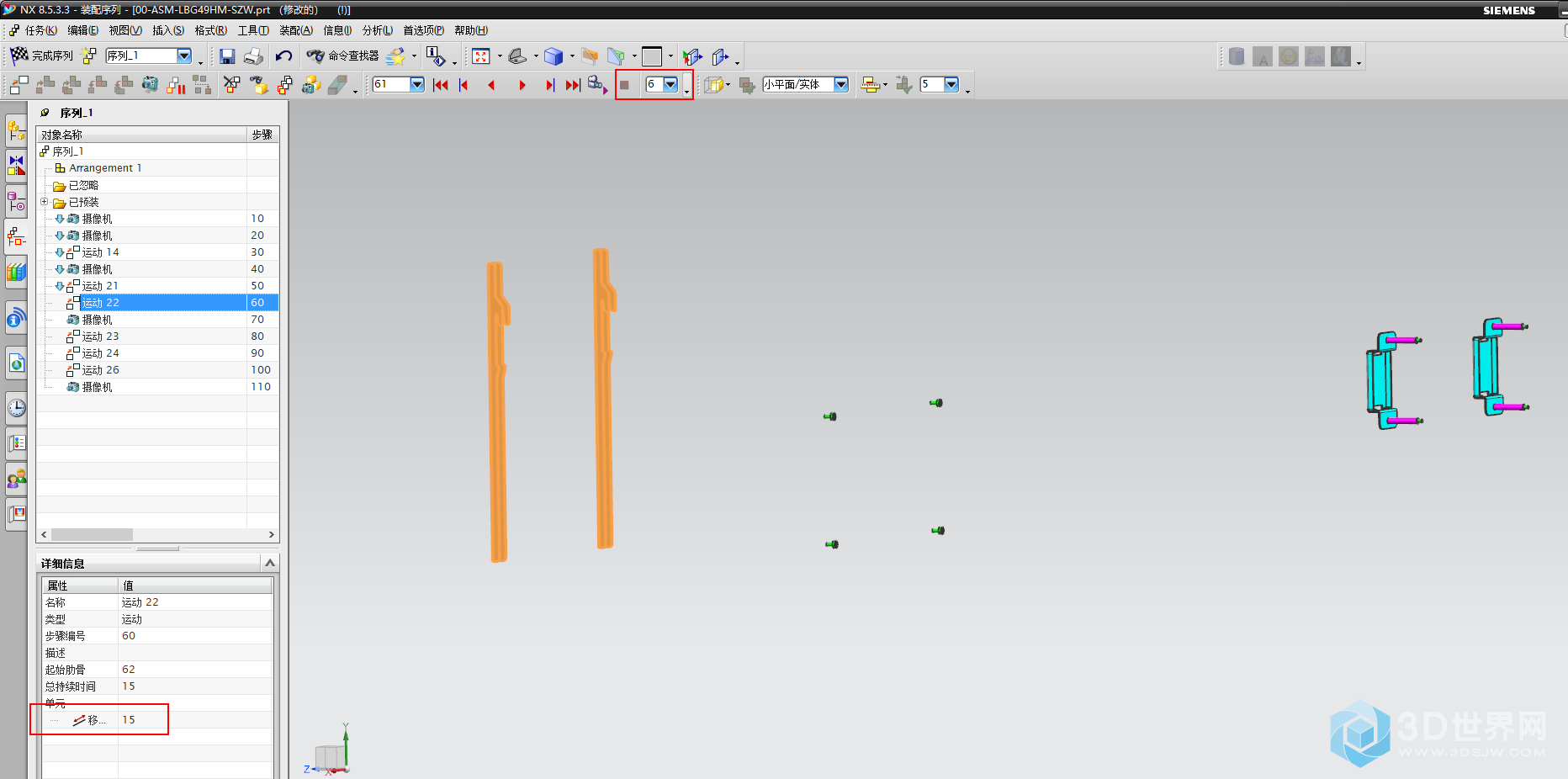Play sequence backward
The image size is (1568, 779).
pos(491,85)
